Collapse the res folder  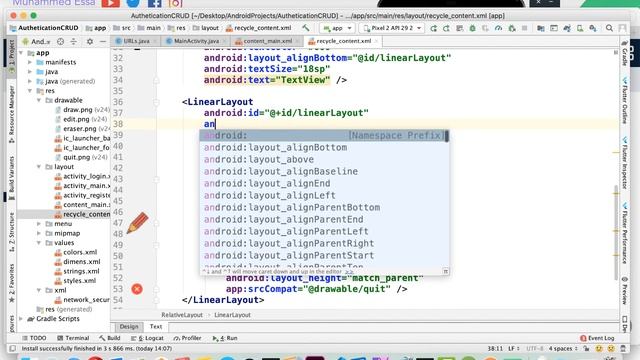[x=30, y=91]
